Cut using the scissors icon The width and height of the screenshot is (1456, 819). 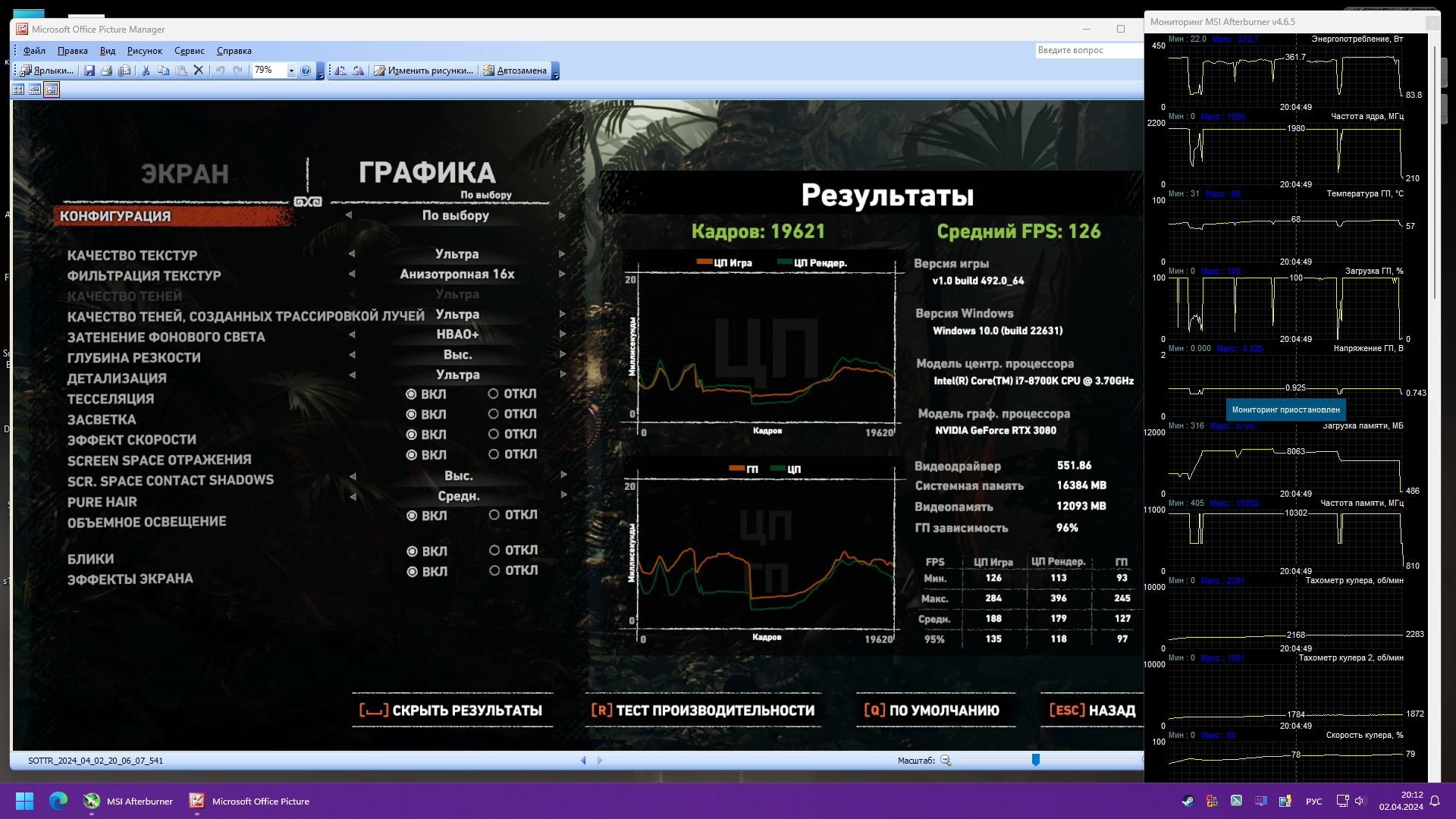(146, 71)
